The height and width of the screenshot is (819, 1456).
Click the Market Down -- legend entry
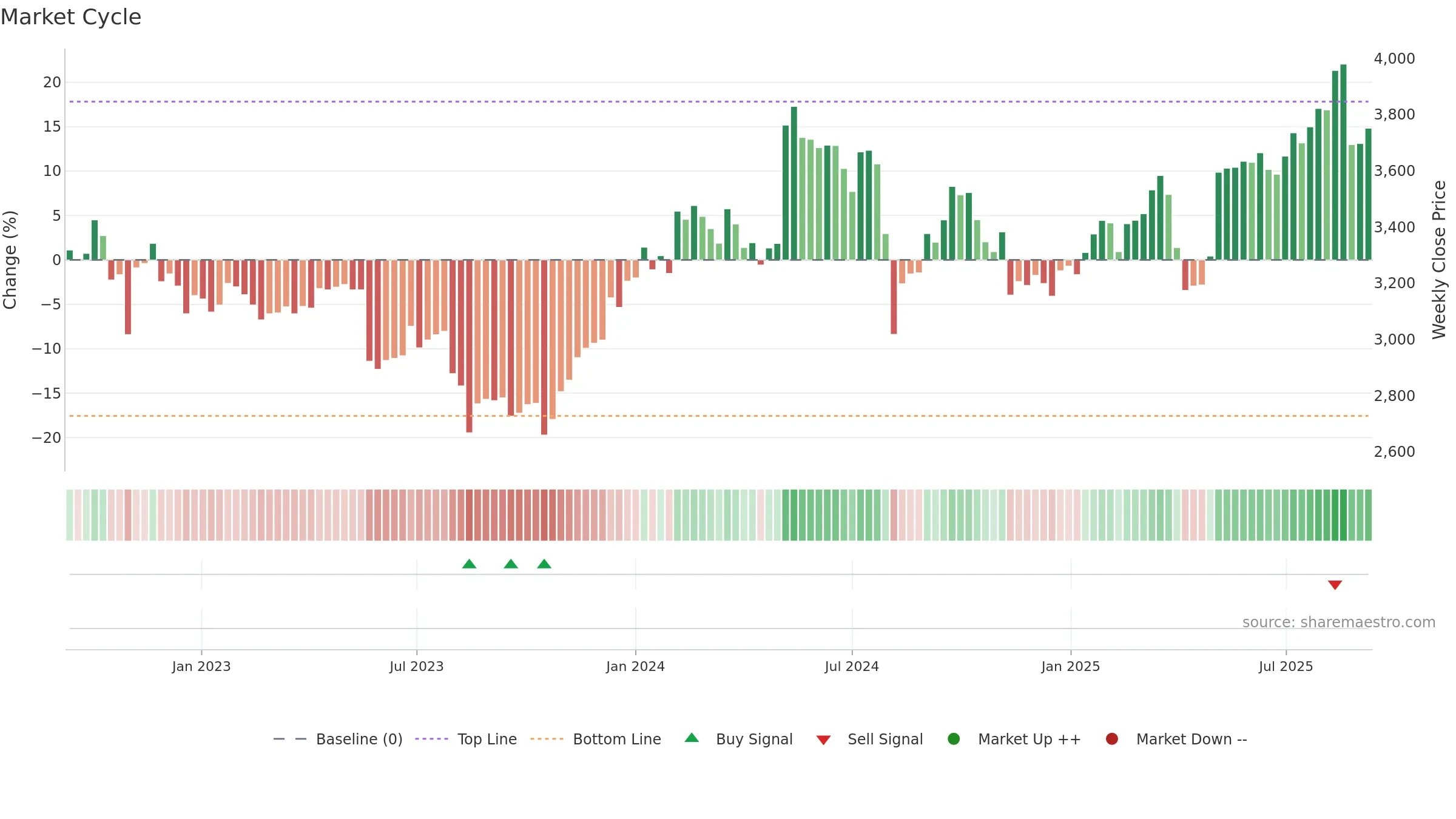click(x=1176, y=739)
